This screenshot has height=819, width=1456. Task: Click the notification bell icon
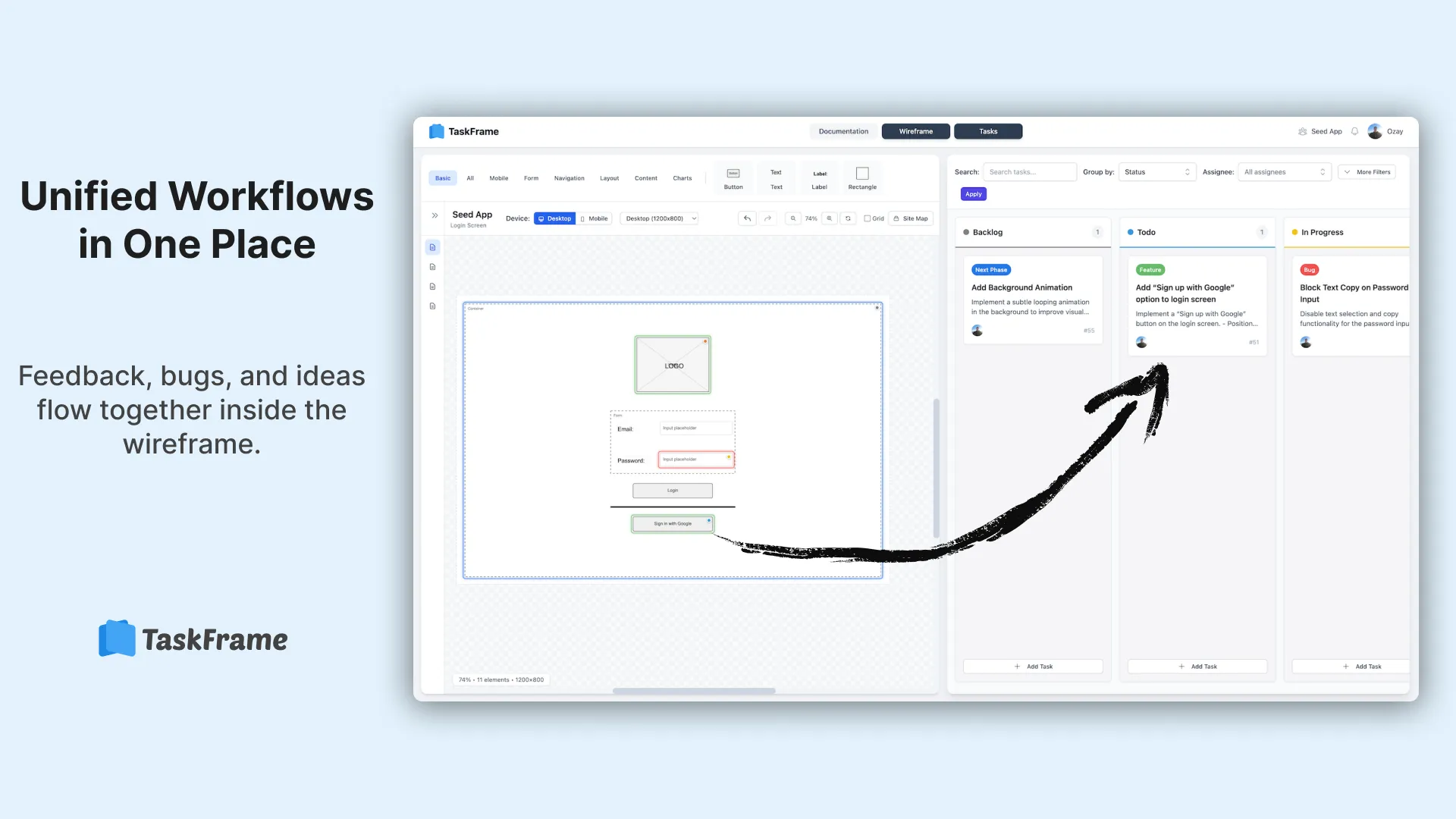(x=1354, y=130)
